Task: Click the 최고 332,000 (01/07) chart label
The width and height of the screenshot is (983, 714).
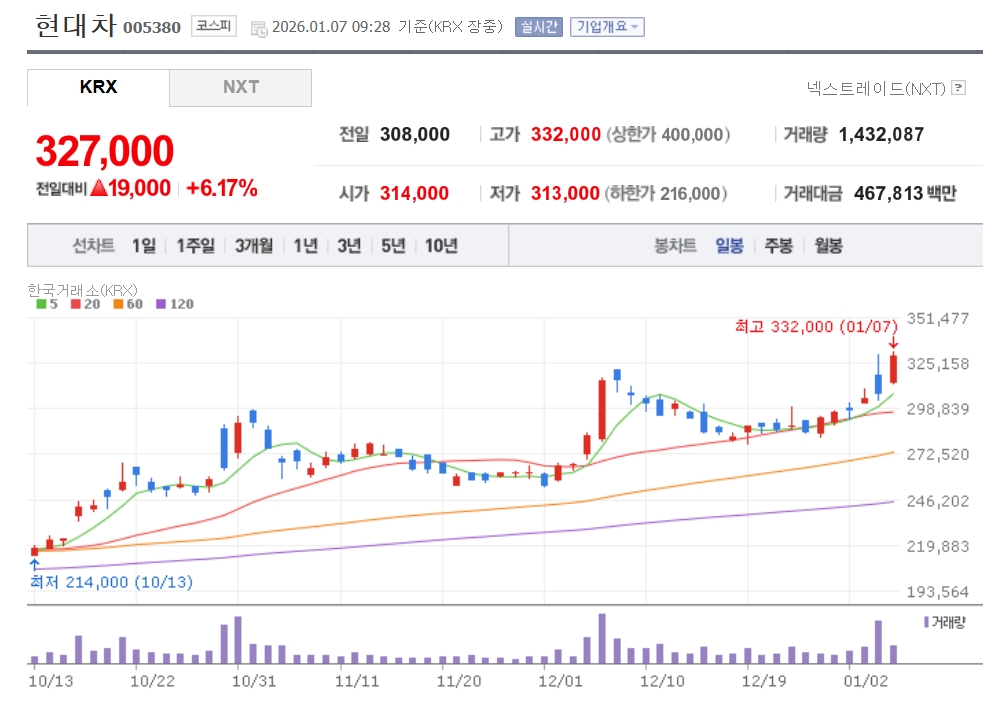Action: point(816,327)
